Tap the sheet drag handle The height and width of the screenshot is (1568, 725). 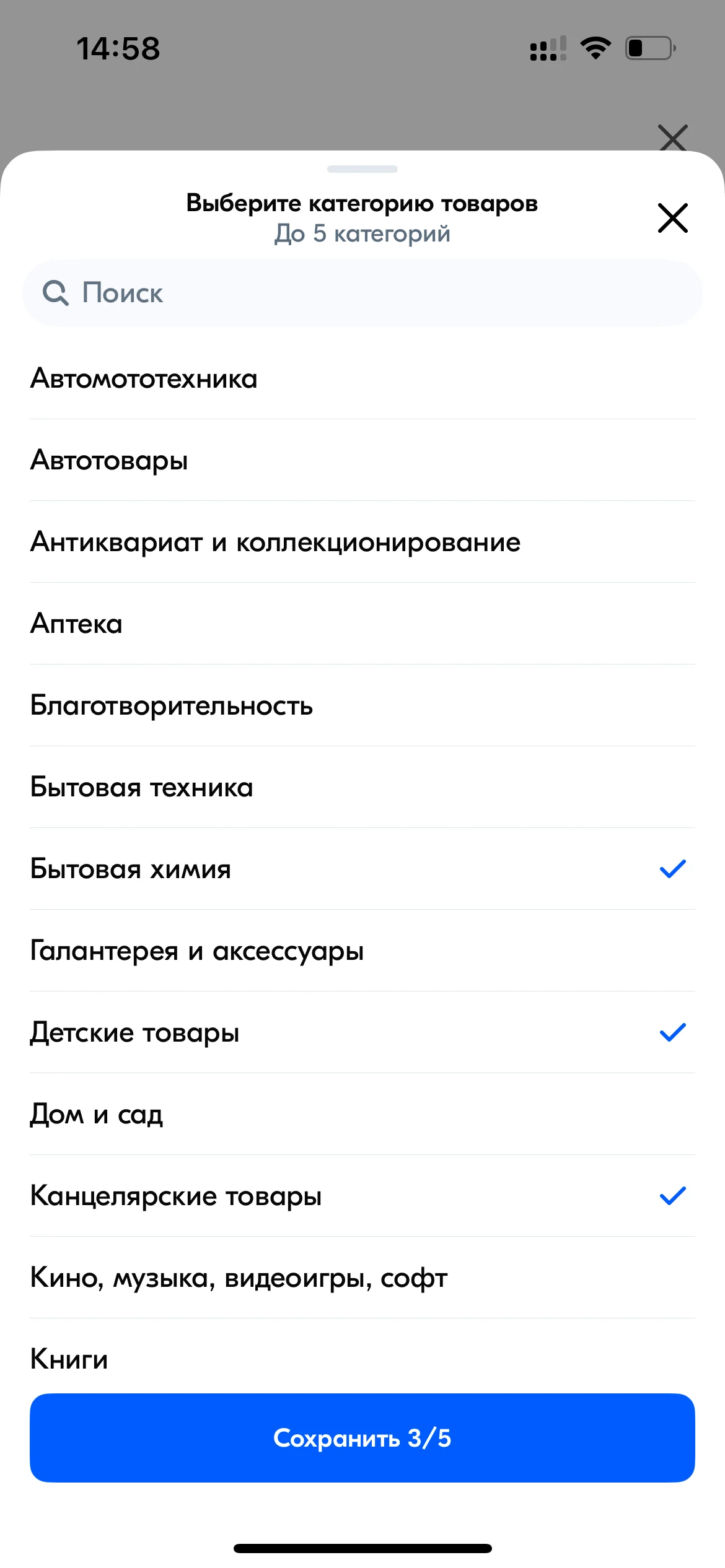pyautogui.click(x=362, y=169)
